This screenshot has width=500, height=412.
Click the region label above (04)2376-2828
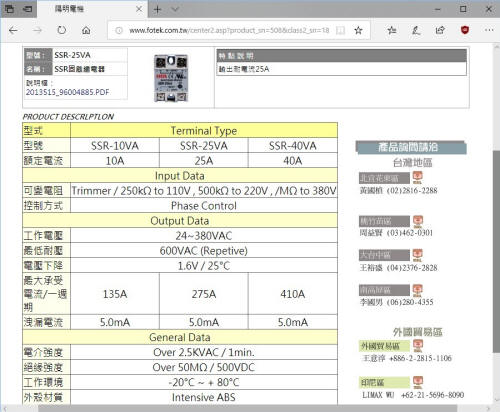pos(384,255)
